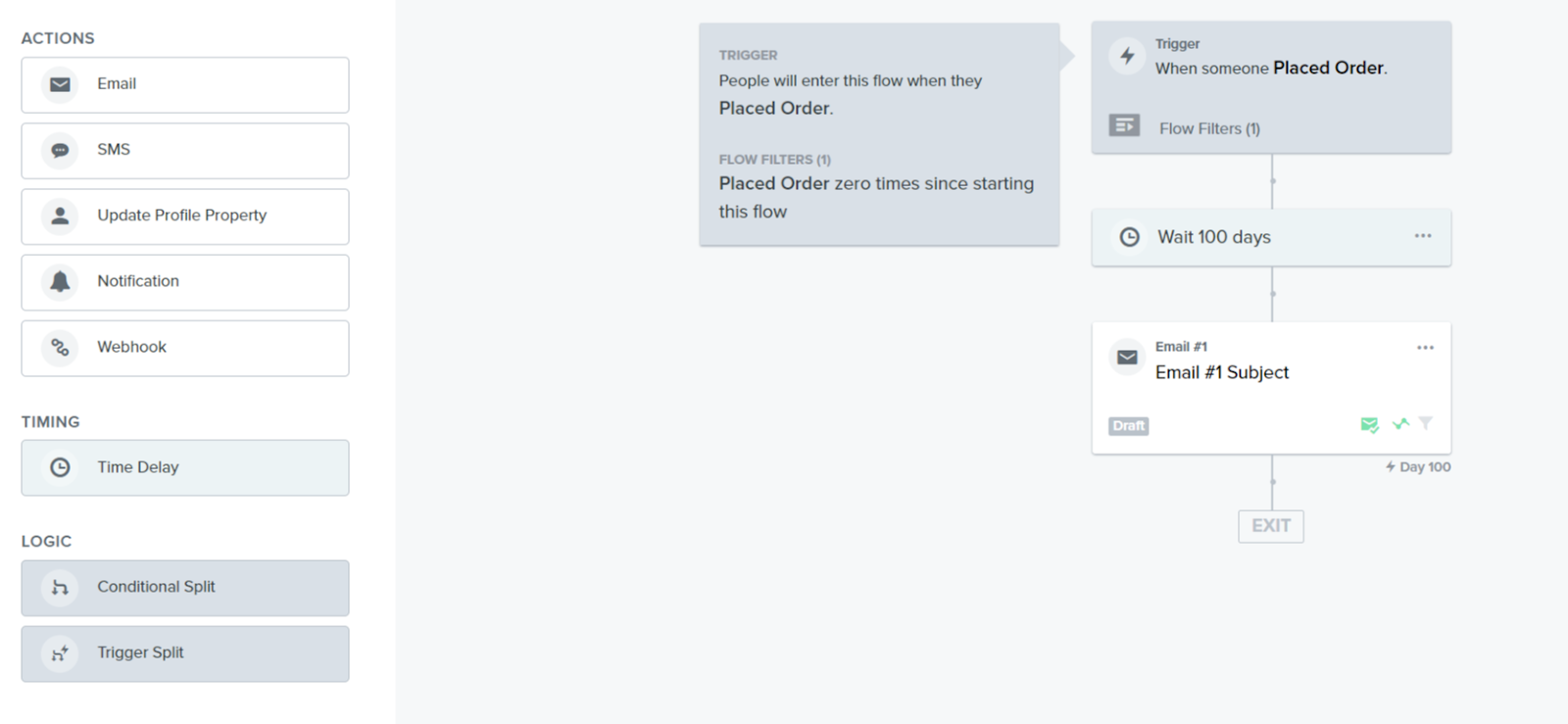Click the SMS speech bubble icon
This screenshot has height=724, width=1568.
tap(60, 150)
